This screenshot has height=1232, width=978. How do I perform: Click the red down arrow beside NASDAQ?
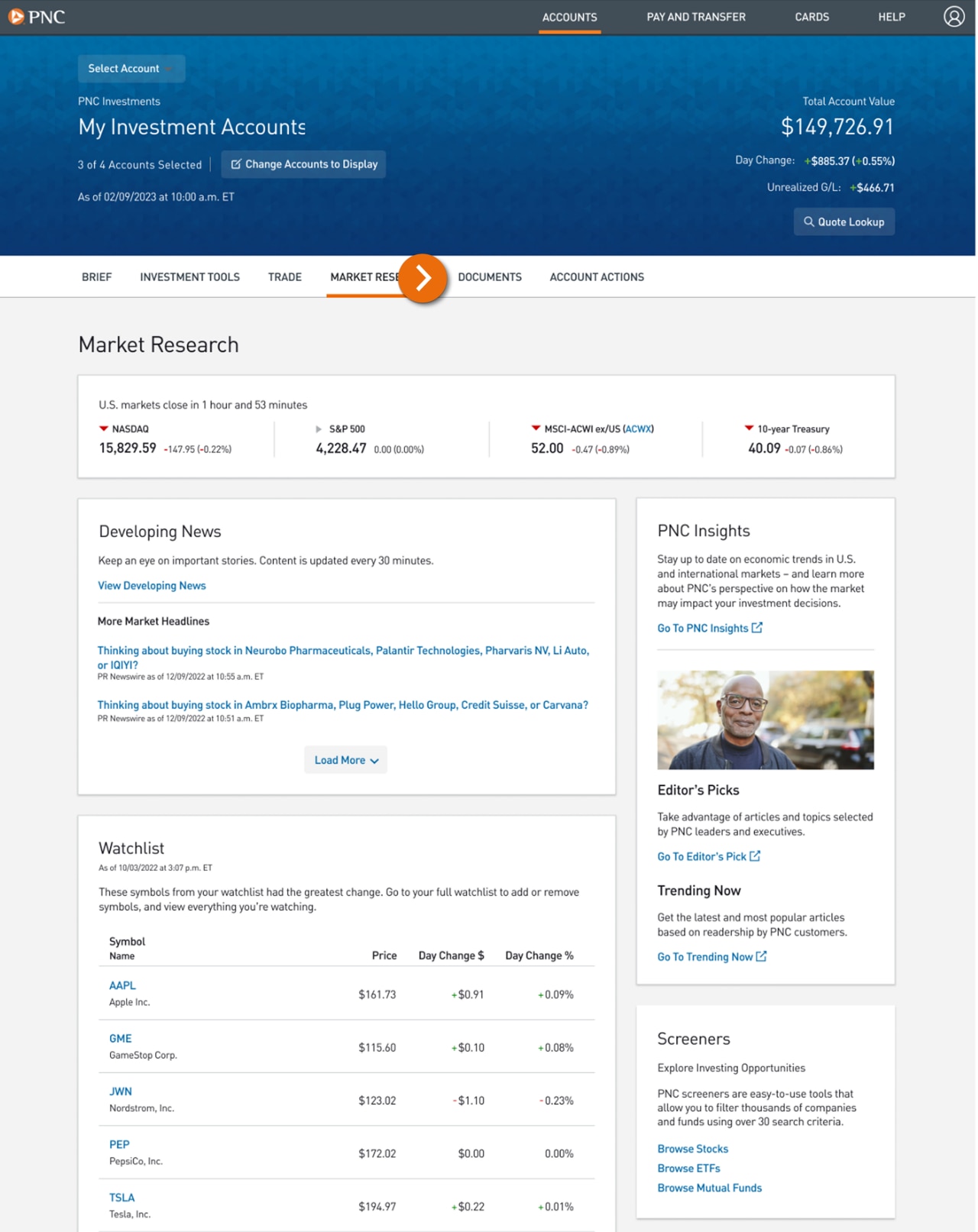104,428
